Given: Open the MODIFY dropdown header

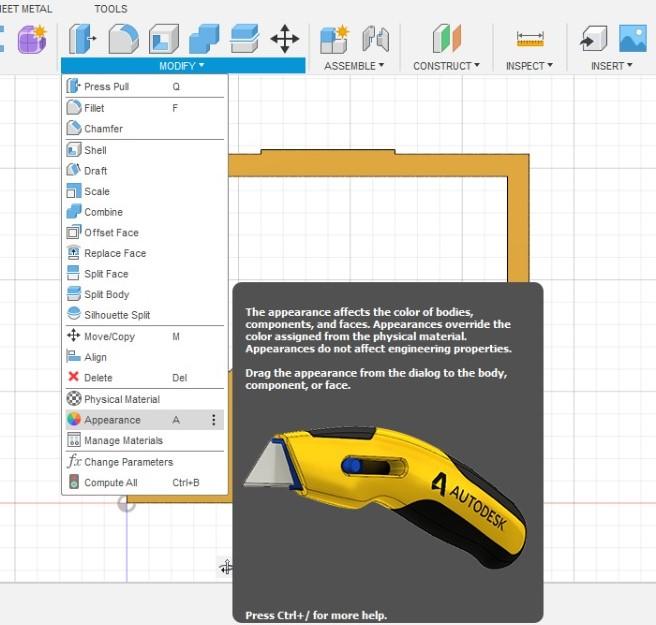Looking at the screenshot, I should (x=183, y=66).
